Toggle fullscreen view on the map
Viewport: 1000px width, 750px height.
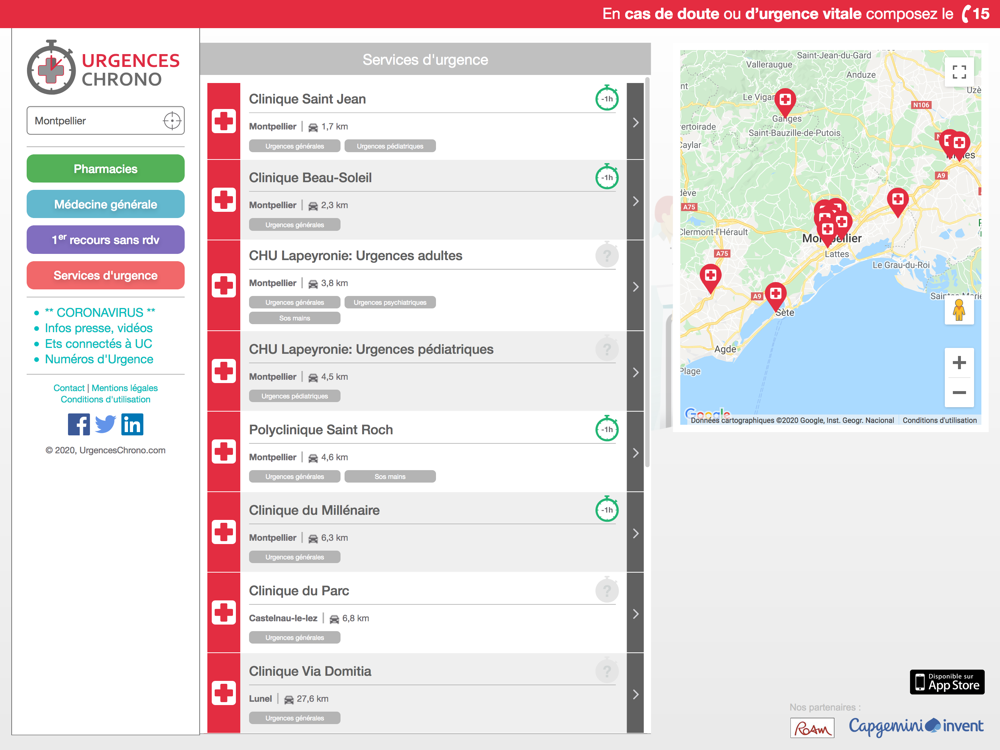959,72
